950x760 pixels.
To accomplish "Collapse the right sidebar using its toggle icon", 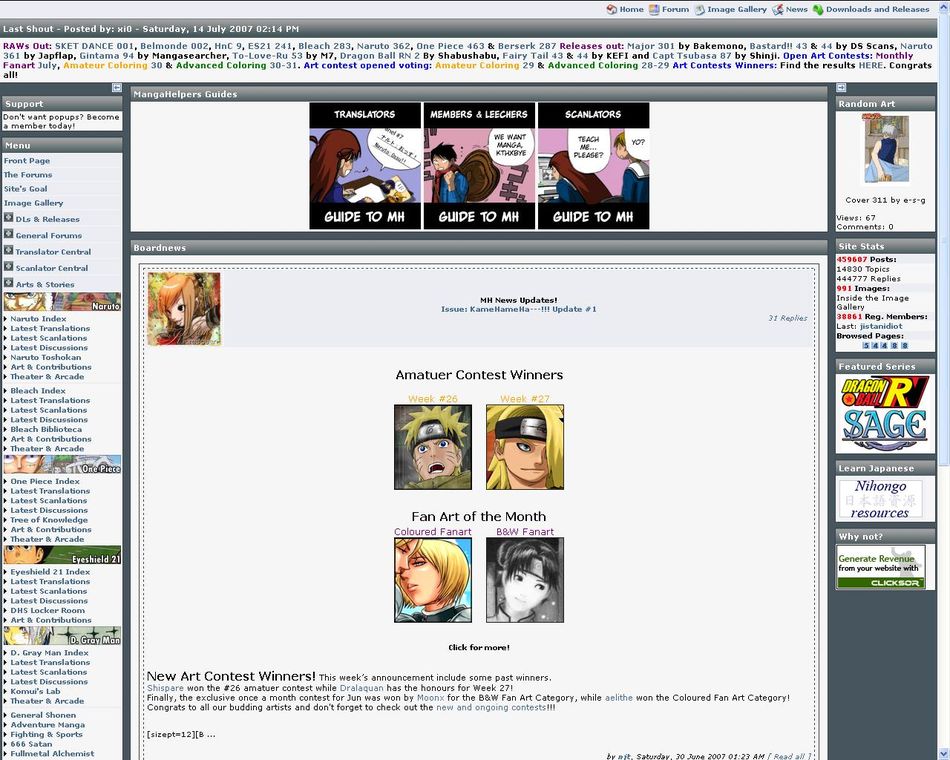I will 841,88.
